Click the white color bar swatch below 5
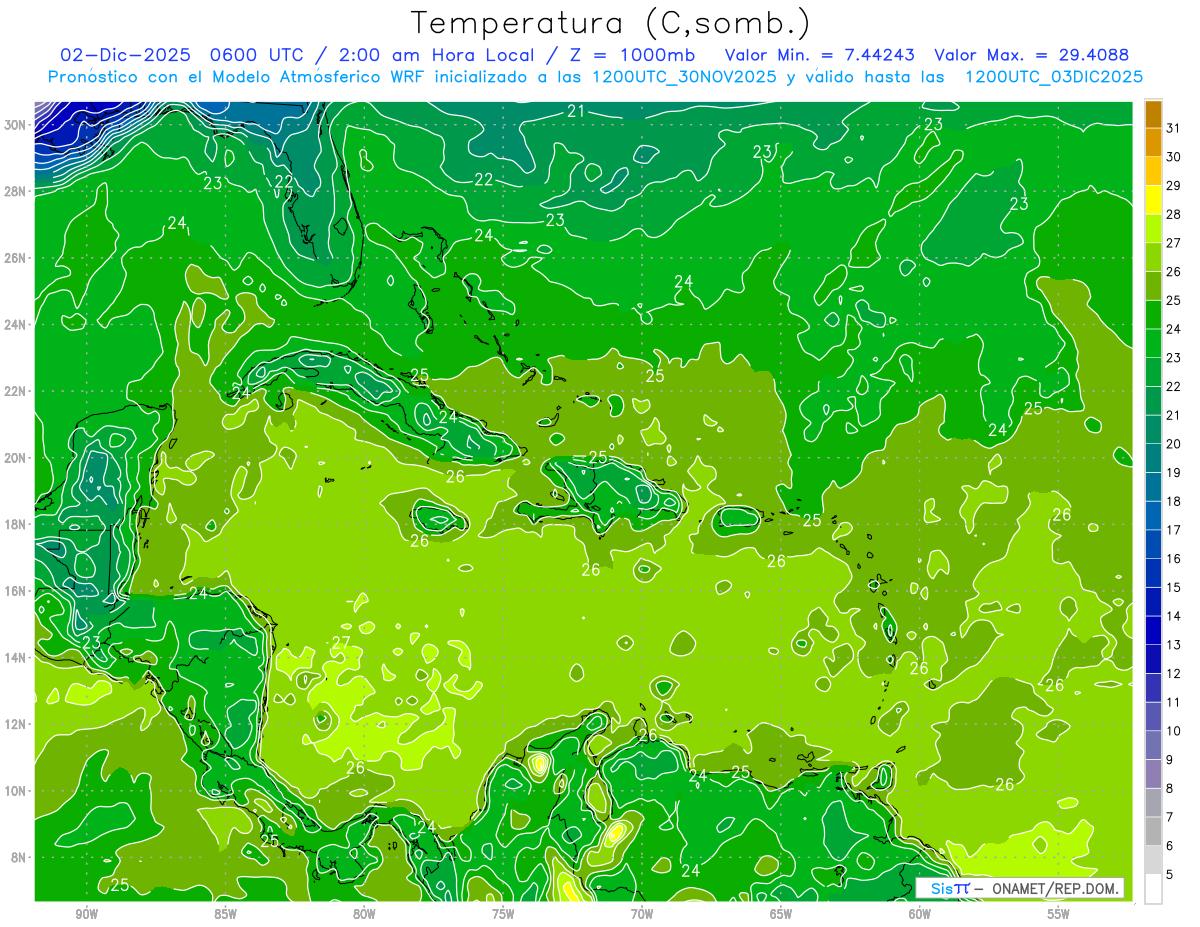 [1153, 888]
